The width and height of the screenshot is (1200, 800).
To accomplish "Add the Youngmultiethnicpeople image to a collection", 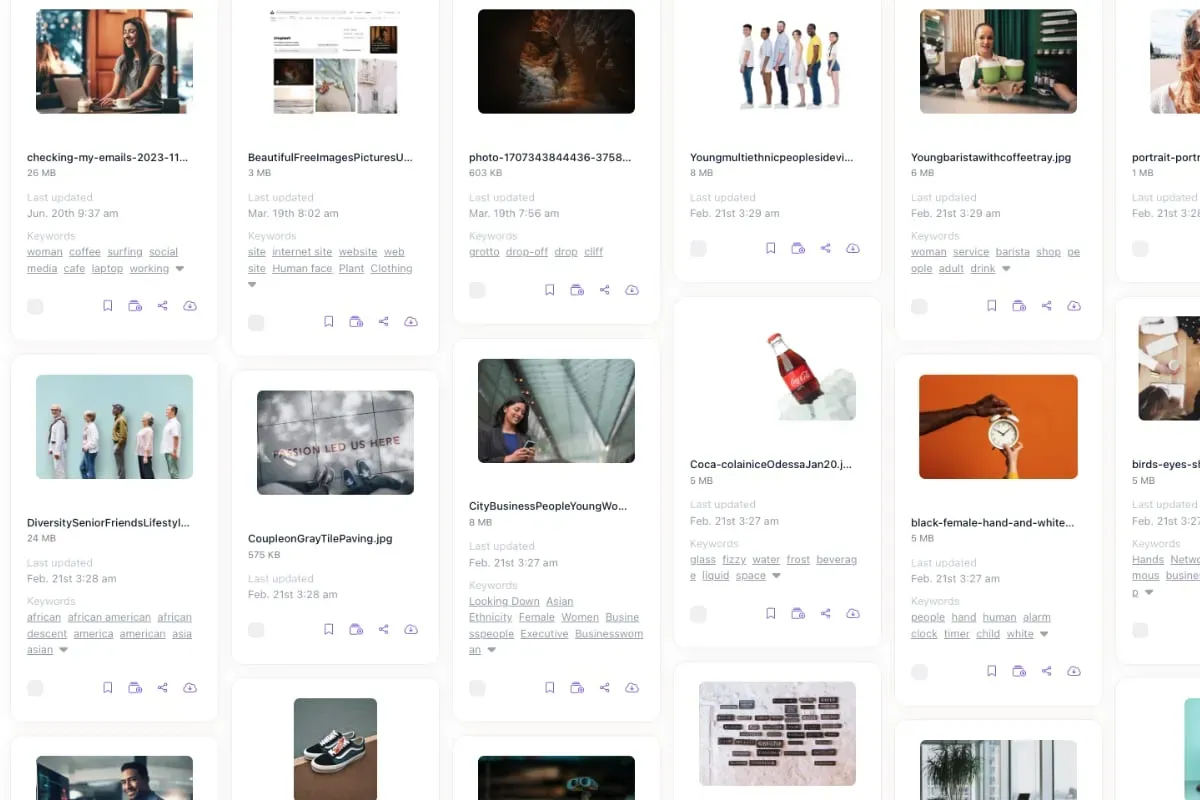I will pyautogui.click(x=798, y=248).
